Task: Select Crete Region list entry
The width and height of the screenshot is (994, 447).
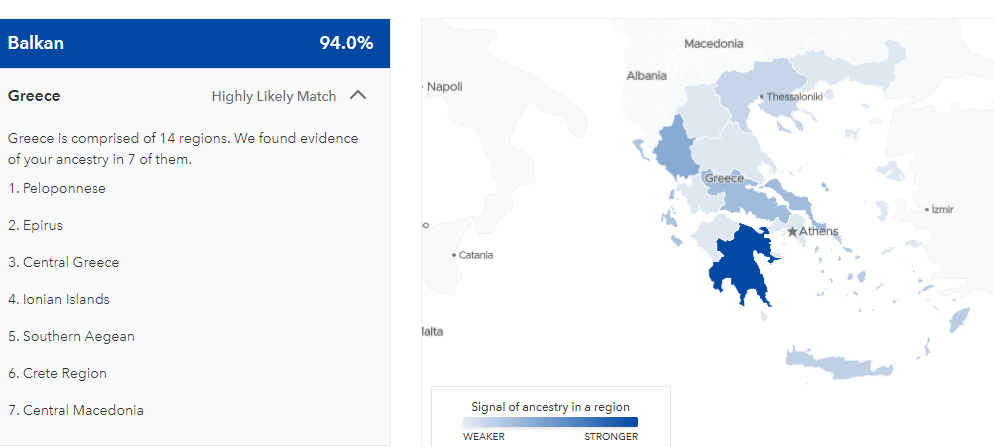Action: click(x=58, y=373)
